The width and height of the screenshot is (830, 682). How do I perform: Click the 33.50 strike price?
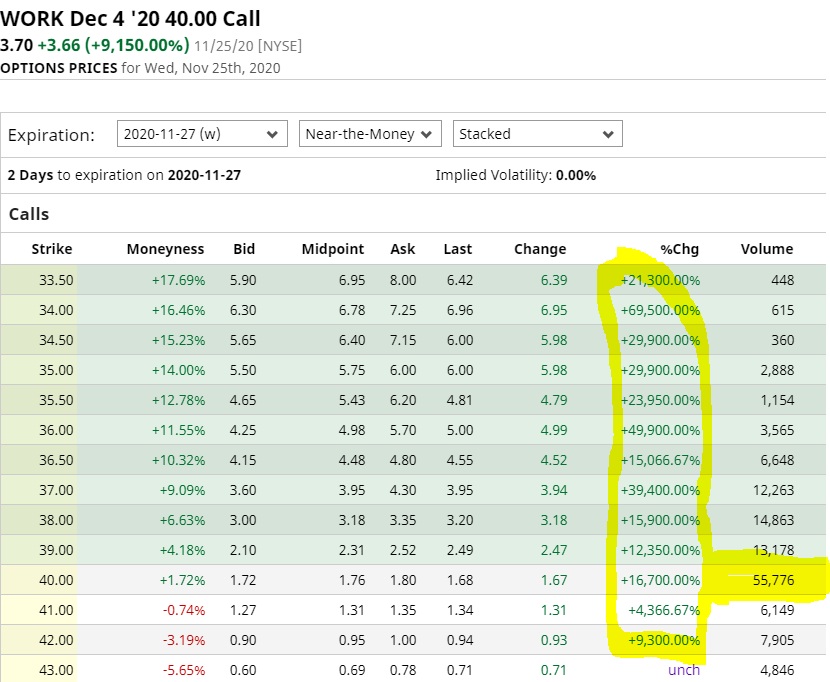point(56,280)
